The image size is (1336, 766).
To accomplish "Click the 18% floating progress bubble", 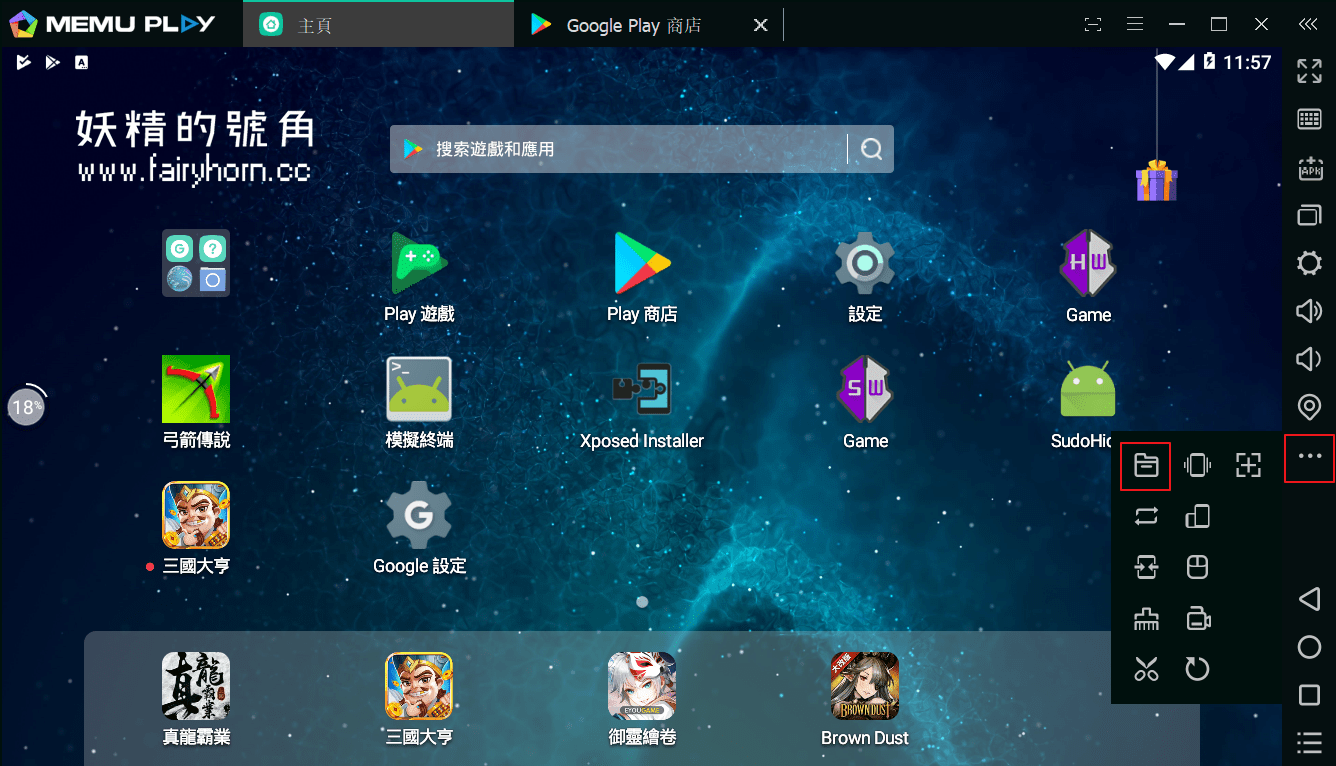I will click(x=26, y=407).
